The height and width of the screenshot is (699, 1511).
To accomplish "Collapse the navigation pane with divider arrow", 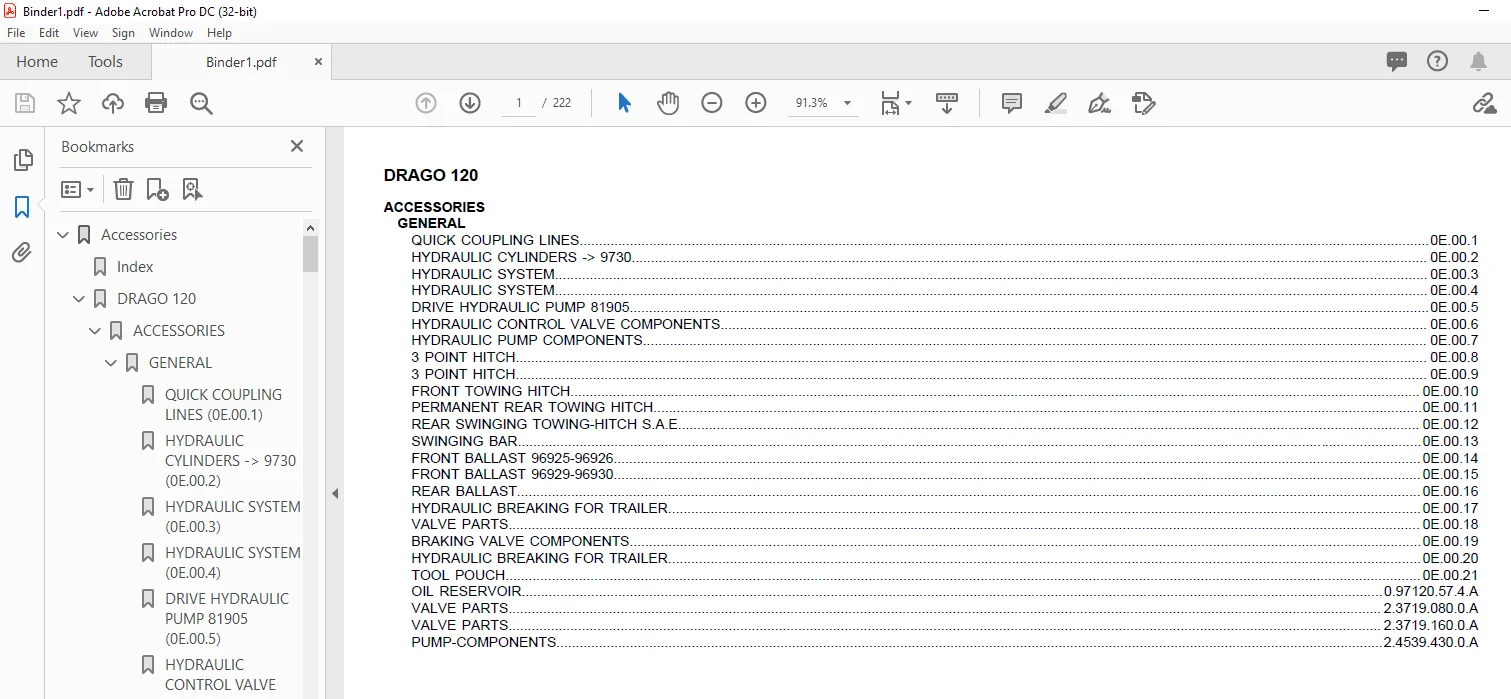I will pos(335,493).
